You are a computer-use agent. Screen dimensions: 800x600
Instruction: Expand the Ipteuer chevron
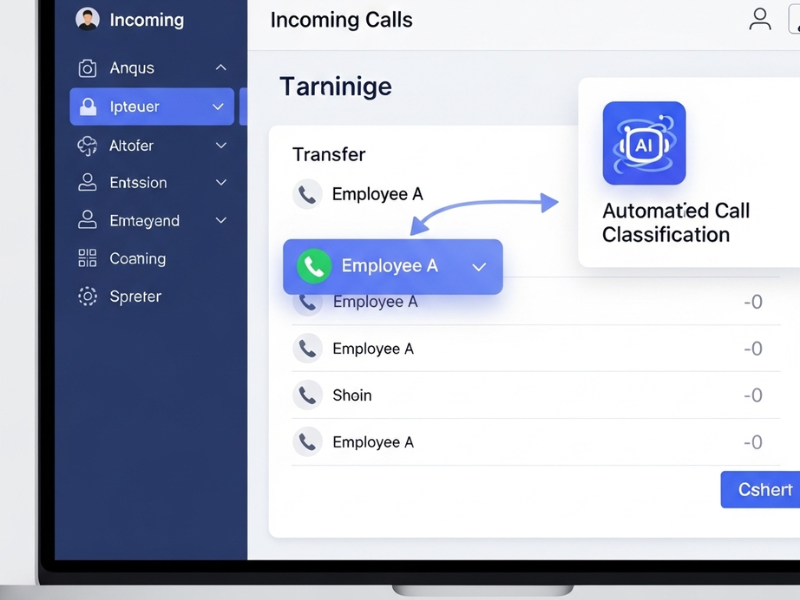[218, 107]
